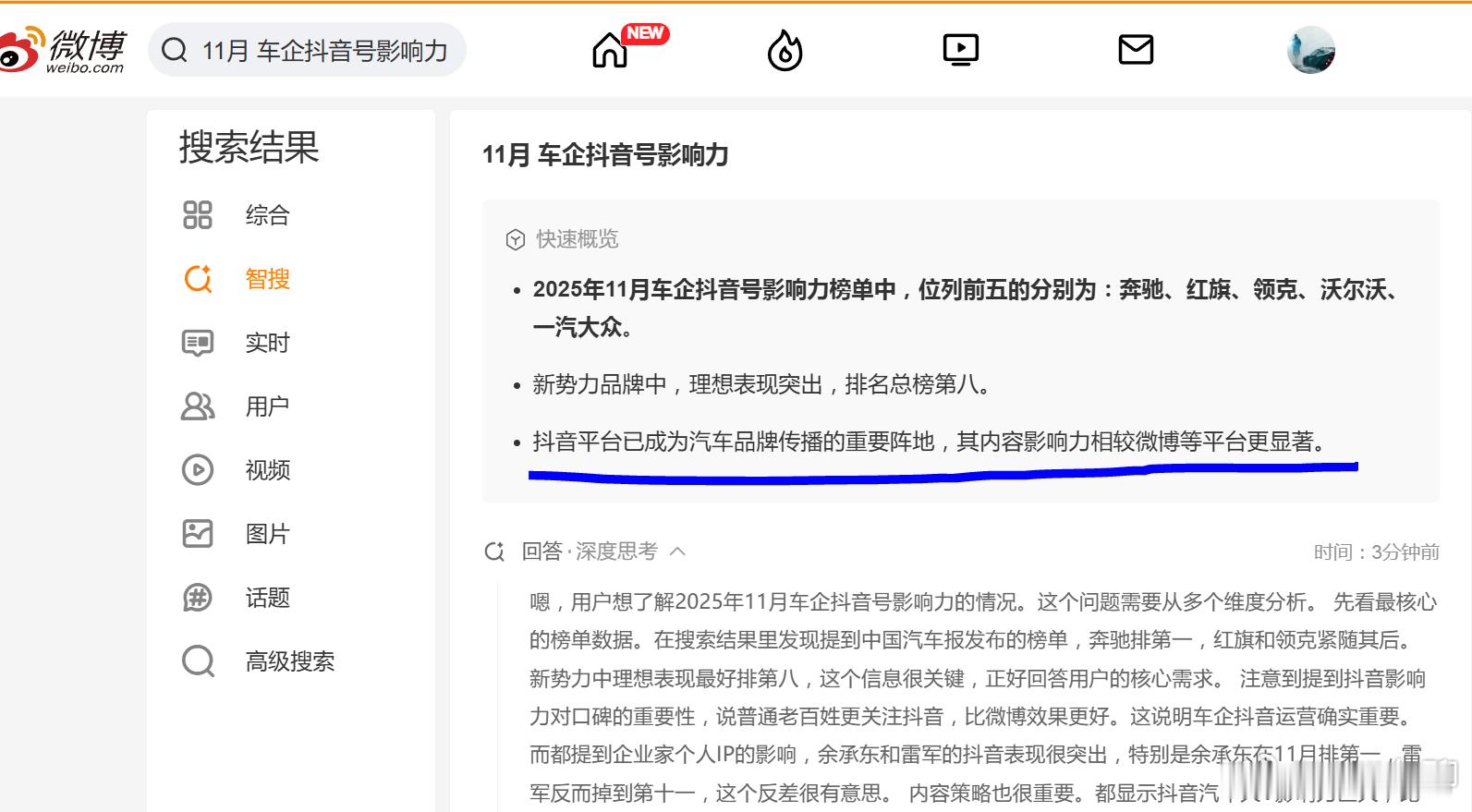
Task: Collapse the 深度思考 chevron
Action: click(x=677, y=551)
